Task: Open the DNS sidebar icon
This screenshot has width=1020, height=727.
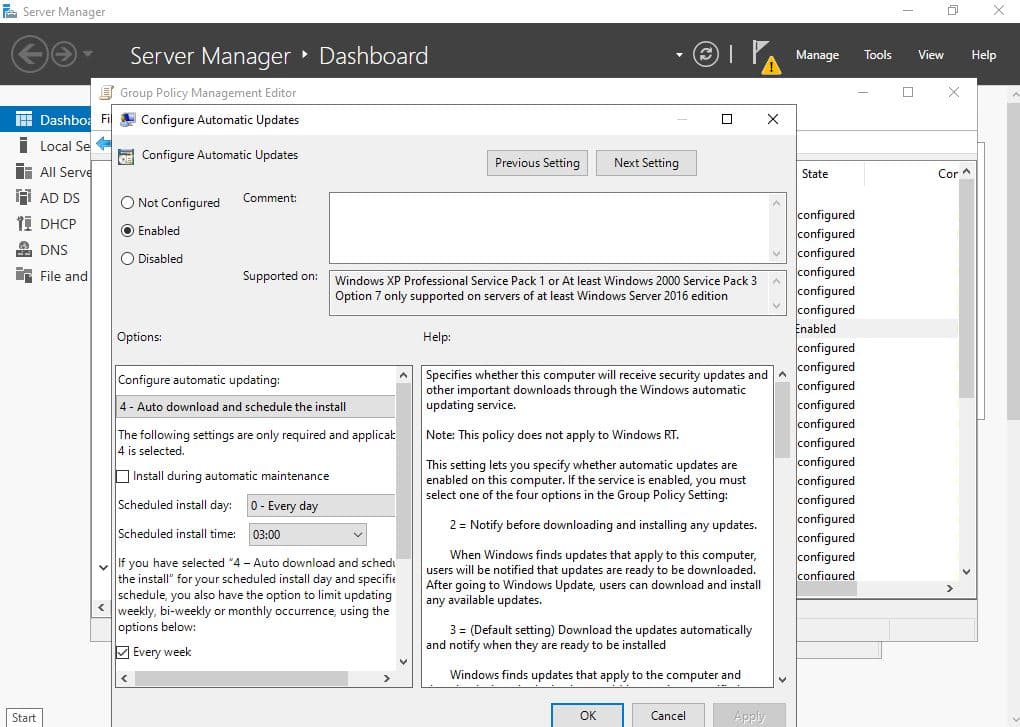Action: click(x=24, y=250)
